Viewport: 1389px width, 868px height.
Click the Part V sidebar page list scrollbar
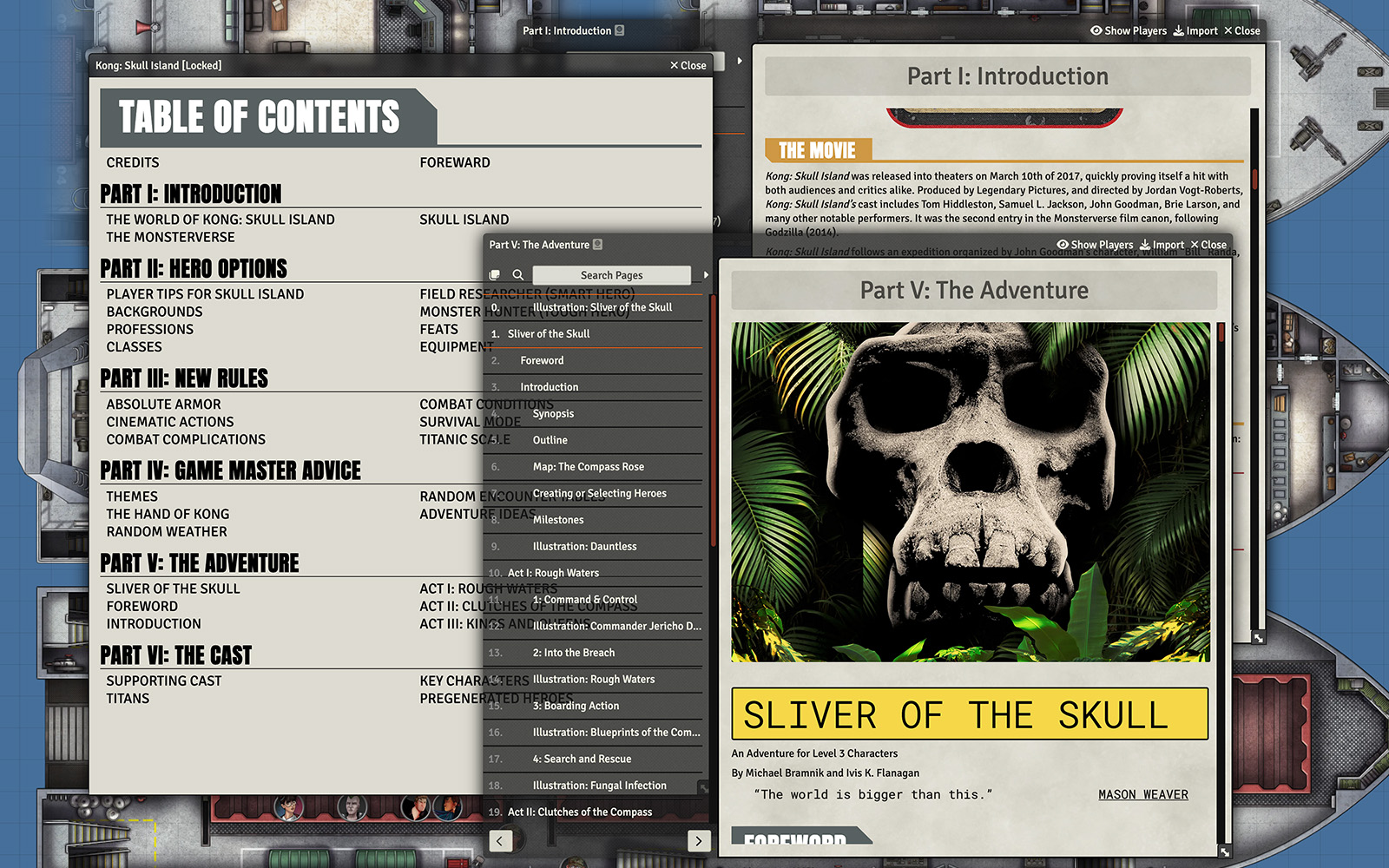tap(713, 421)
